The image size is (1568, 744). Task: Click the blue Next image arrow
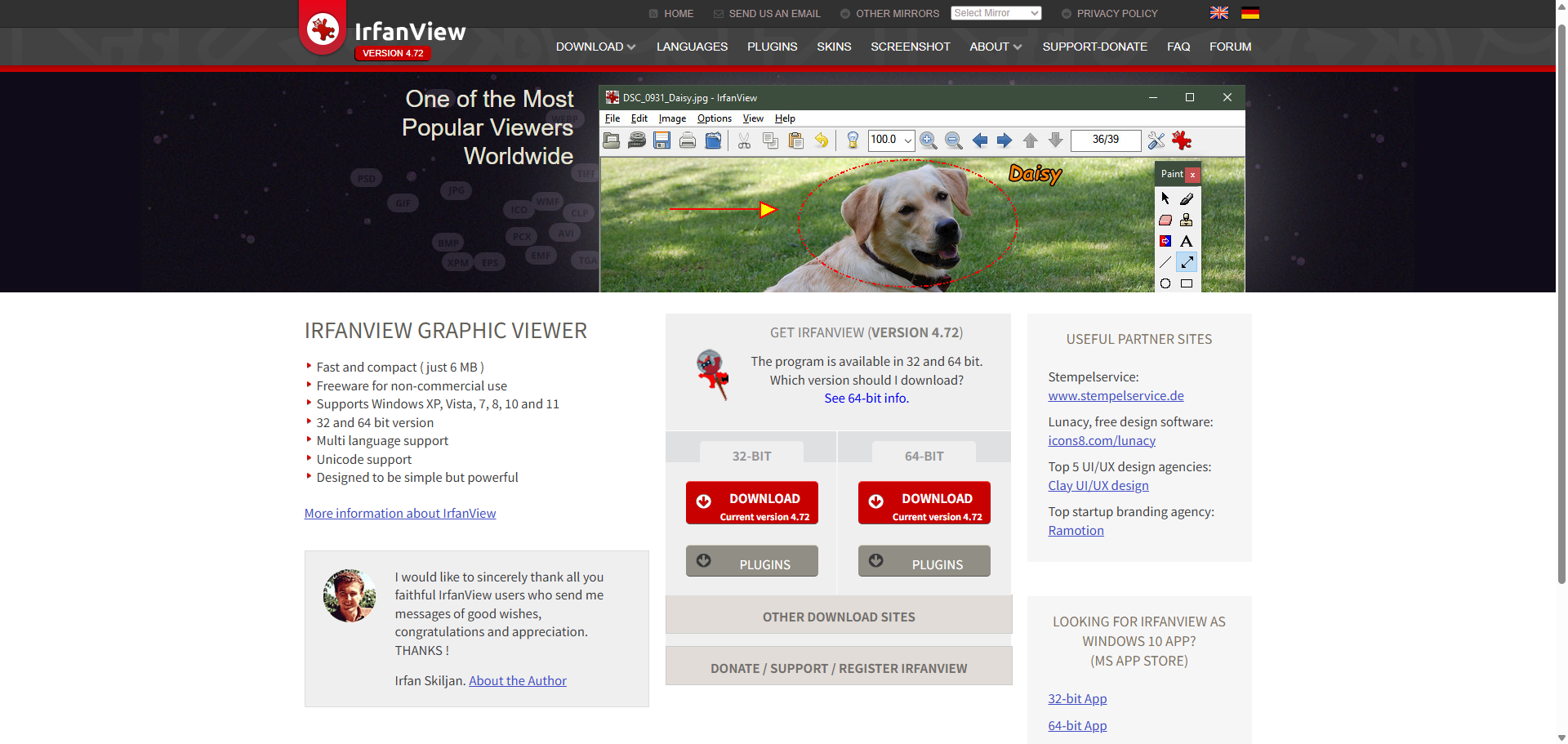coord(1004,140)
